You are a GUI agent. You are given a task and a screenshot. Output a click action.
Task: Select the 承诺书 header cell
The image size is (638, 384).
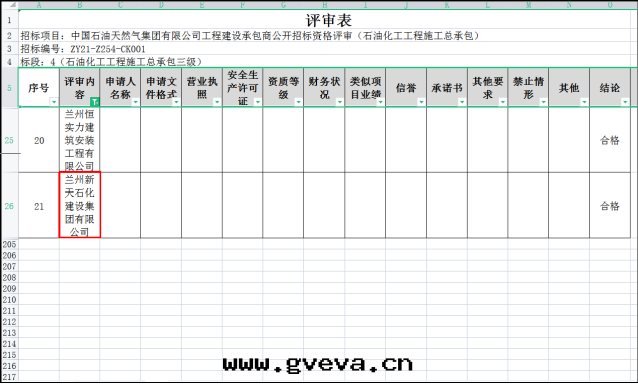point(447,87)
